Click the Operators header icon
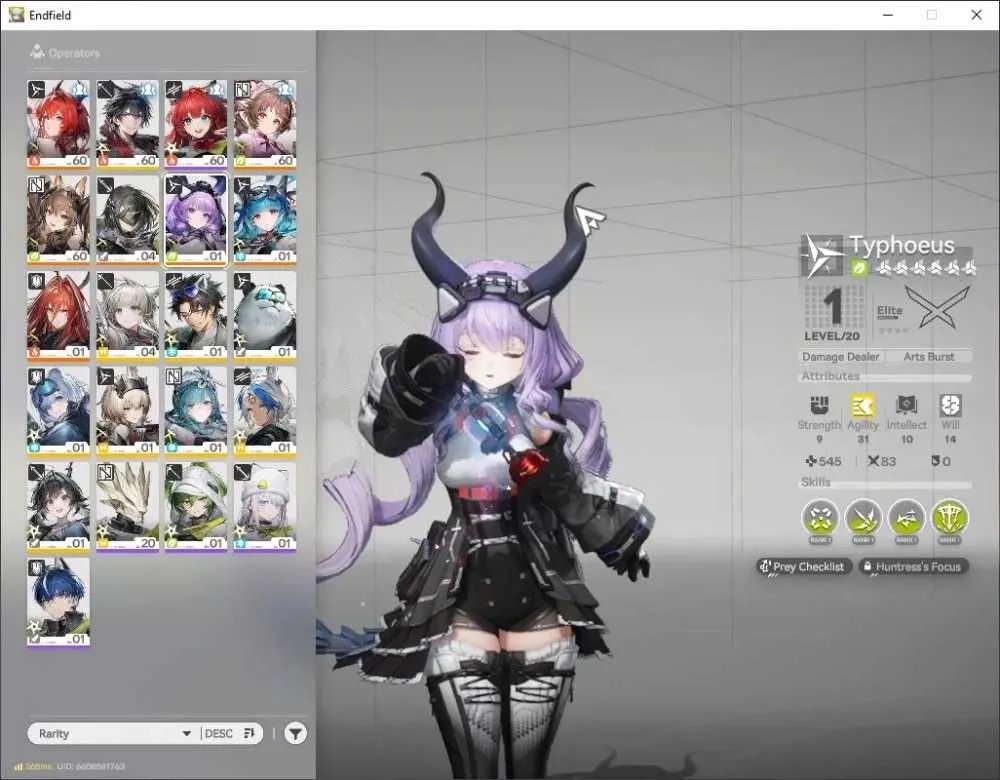The image size is (1000, 780). click(37, 52)
